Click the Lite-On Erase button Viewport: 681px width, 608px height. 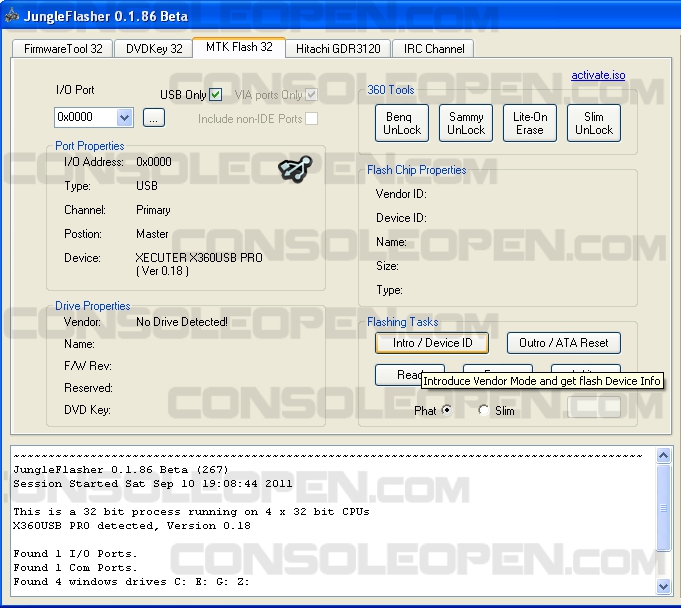(x=530, y=123)
